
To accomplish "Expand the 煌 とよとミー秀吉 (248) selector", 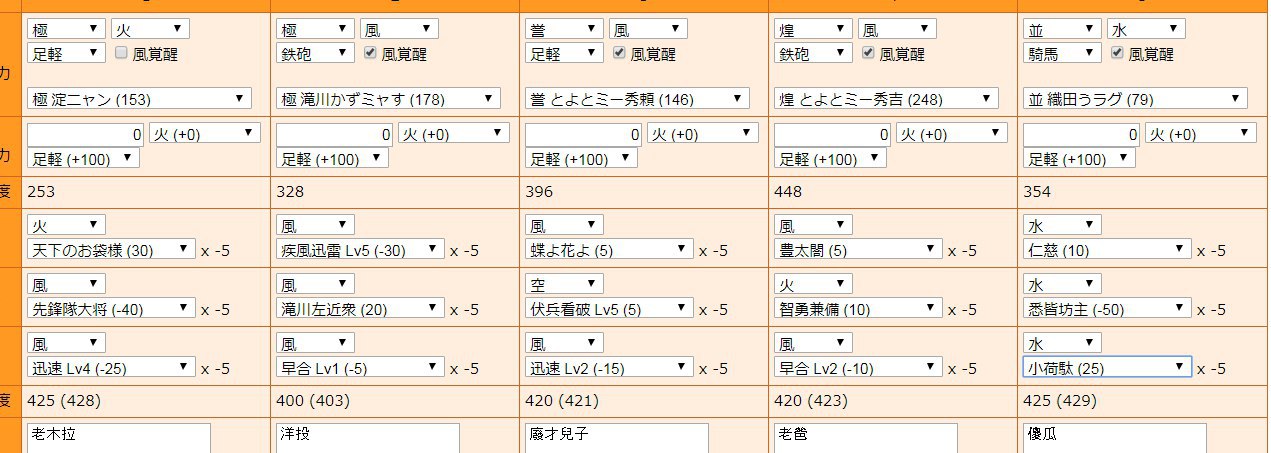I will (x=887, y=99).
